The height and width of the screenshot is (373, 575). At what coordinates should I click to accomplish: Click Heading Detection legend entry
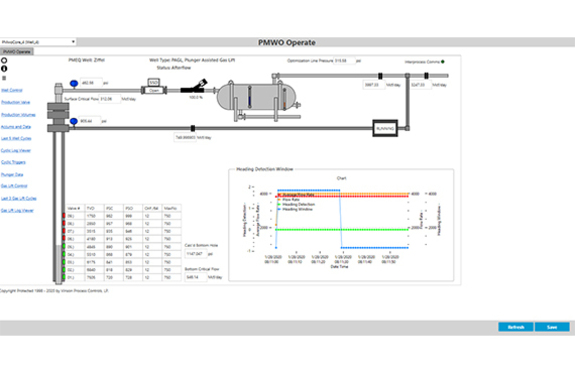click(x=296, y=204)
